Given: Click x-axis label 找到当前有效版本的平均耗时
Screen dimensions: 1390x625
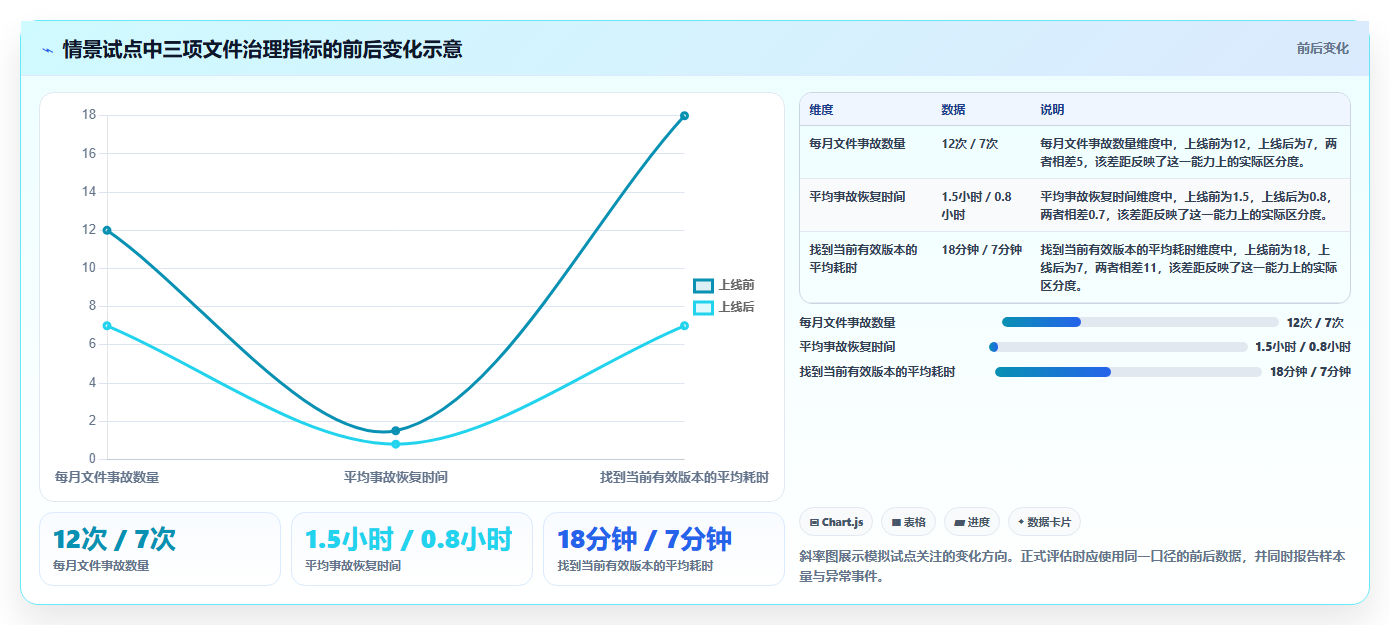Looking at the screenshot, I should (685, 477).
